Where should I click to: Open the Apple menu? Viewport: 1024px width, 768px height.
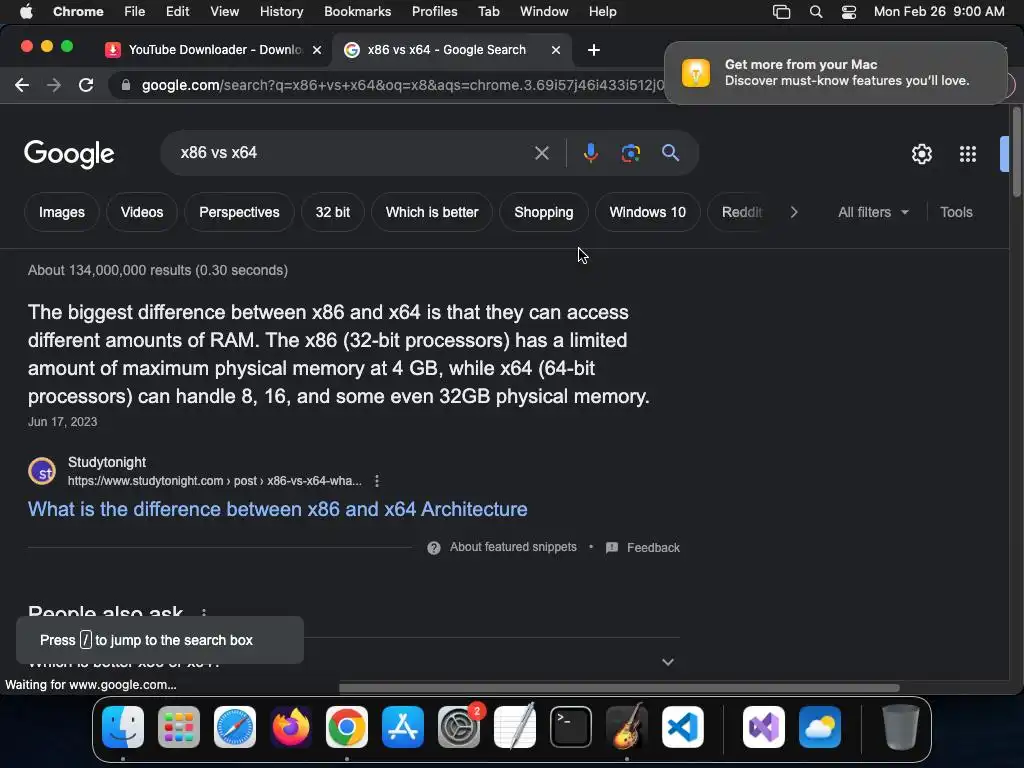(x=26, y=12)
